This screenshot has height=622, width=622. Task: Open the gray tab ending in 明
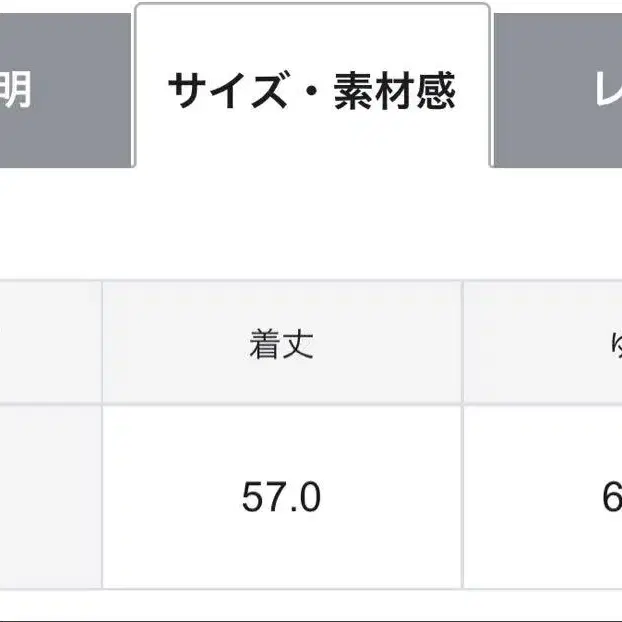point(60,90)
